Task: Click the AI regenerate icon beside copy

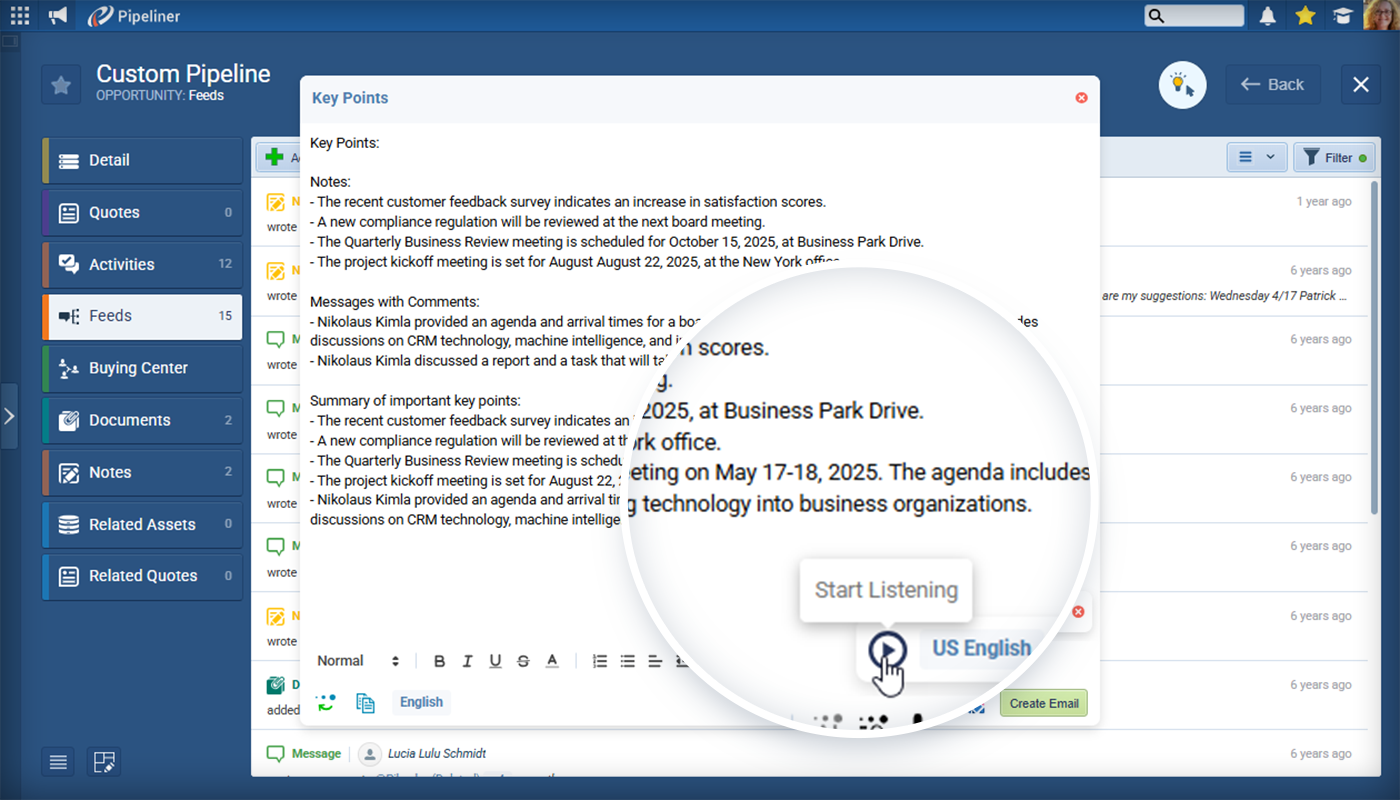Action: [326, 702]
